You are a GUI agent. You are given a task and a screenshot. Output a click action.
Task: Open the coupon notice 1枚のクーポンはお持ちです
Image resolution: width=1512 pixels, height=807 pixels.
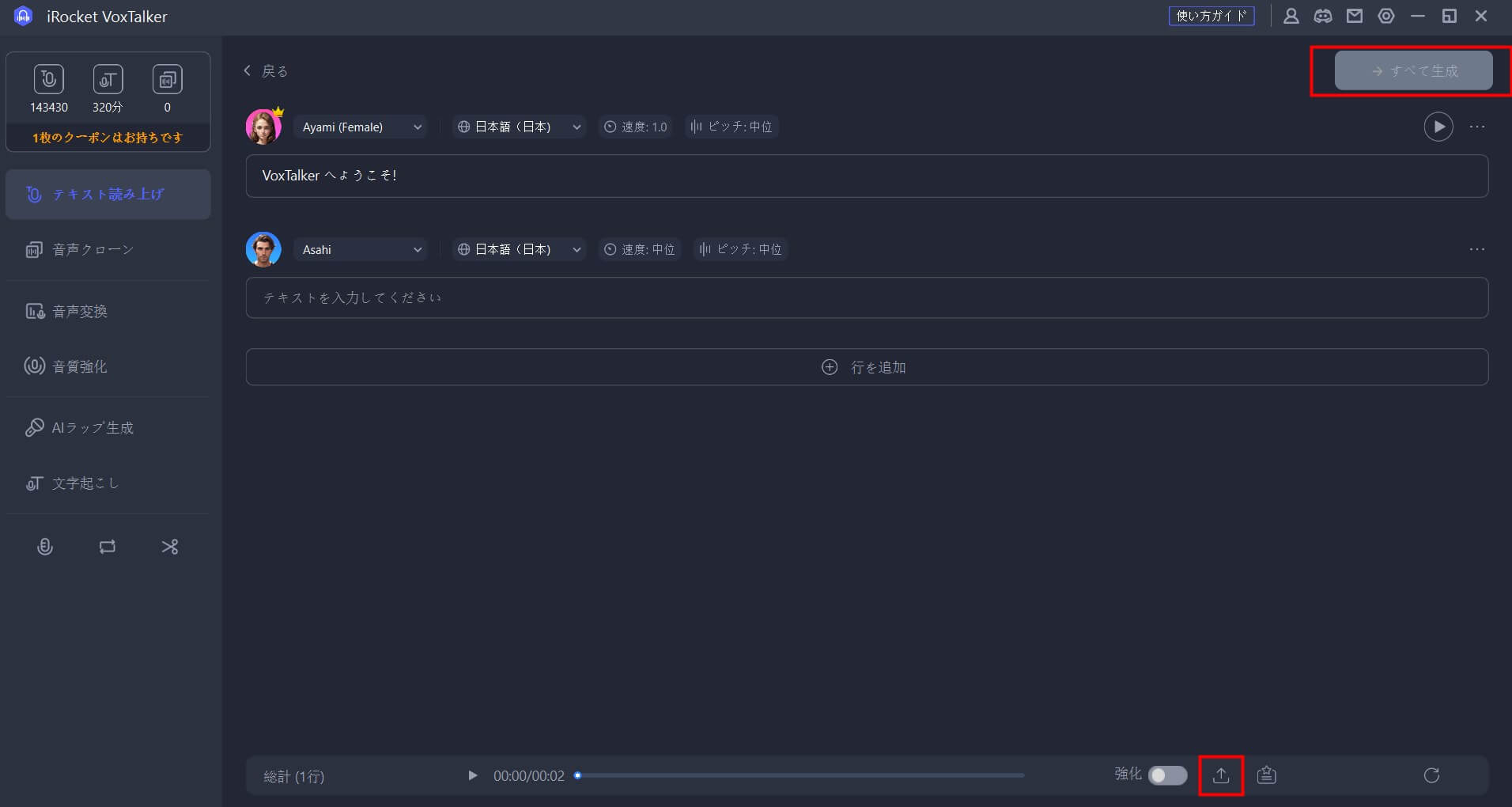[x=108, y=138]
